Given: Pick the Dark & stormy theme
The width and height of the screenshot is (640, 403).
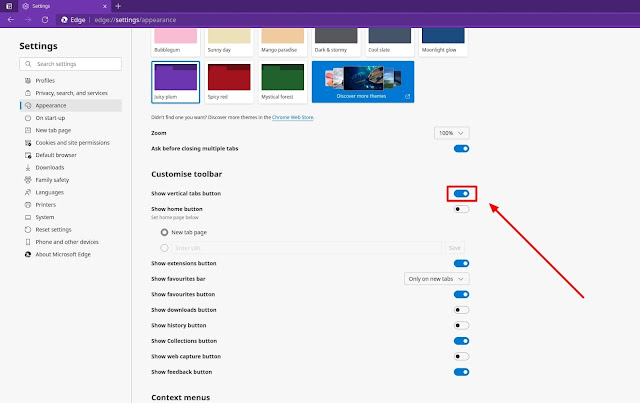Looking at the screenshot, I should pyautogui.click(x=336, y=41).
